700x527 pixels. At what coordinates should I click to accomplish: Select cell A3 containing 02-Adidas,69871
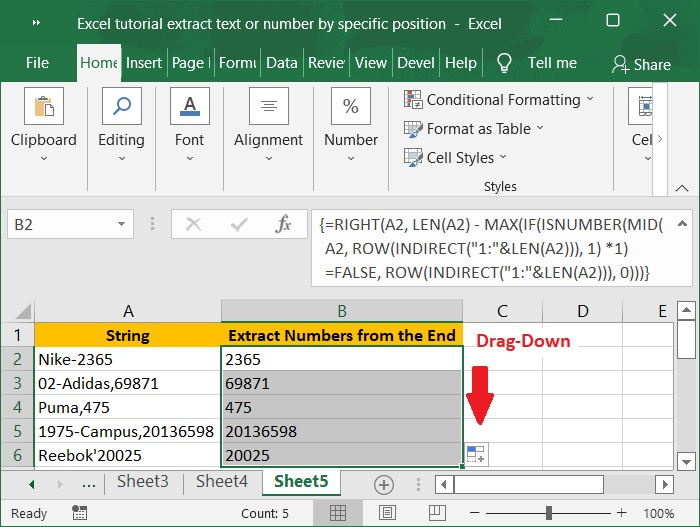pyautogui.click(x=127, y=384)
